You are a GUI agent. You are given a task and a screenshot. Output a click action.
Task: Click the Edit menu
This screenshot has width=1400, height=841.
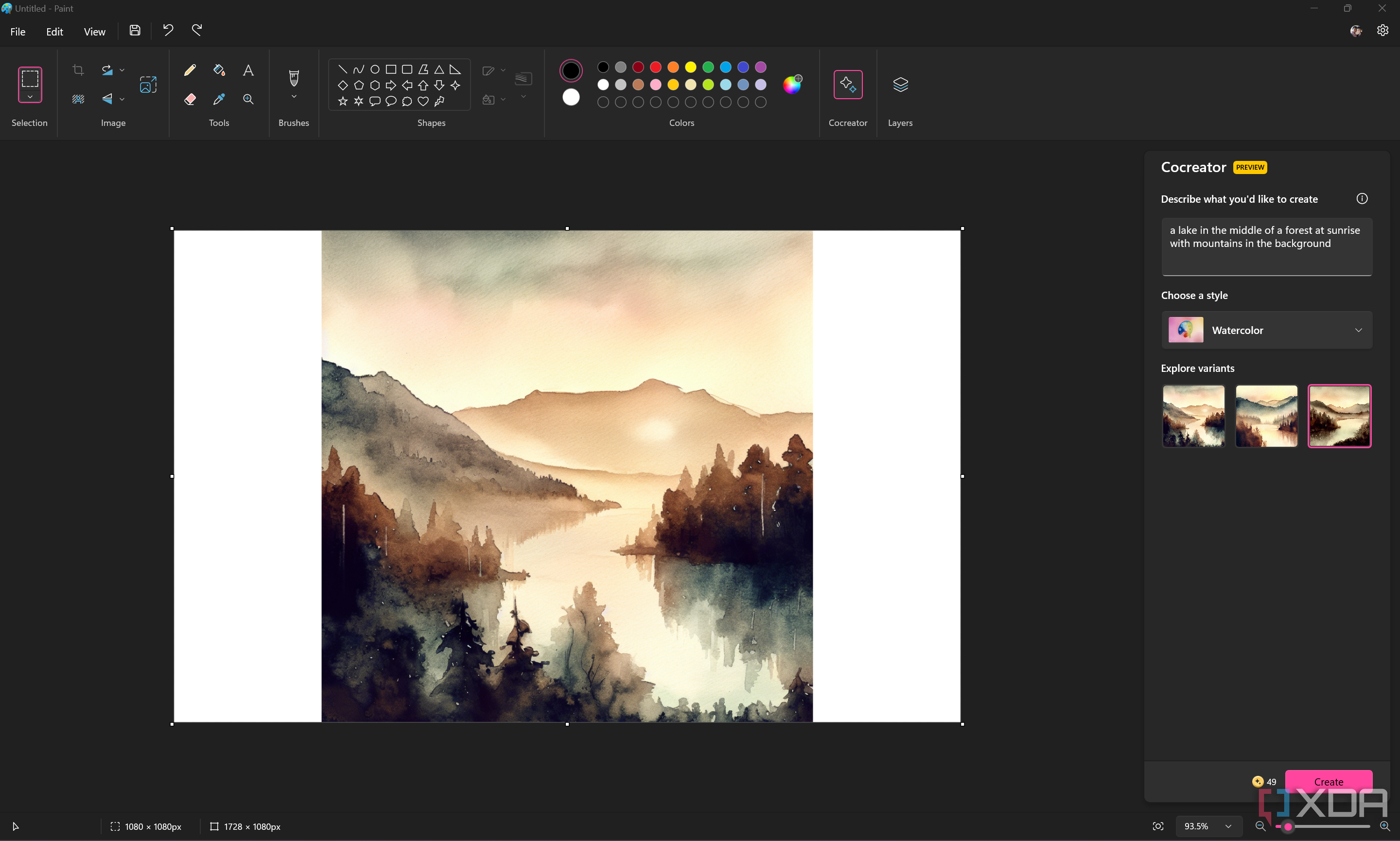pos(54,30)
